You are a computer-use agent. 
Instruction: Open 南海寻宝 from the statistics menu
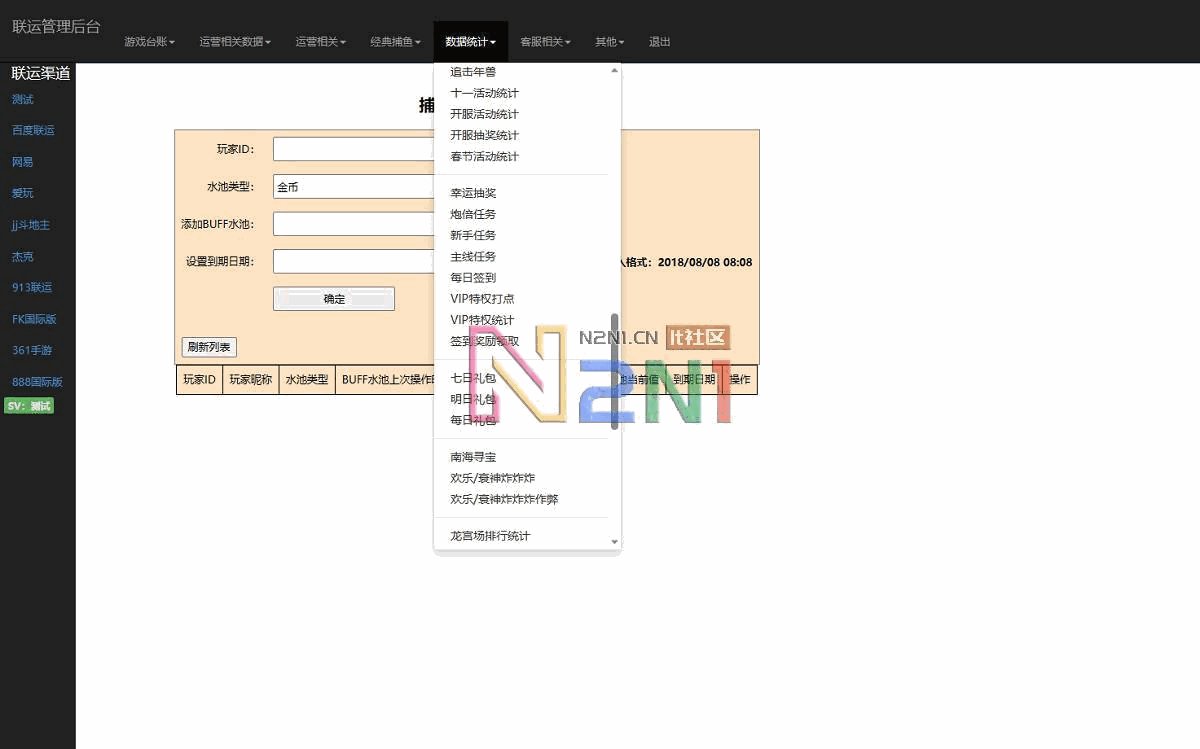tap(471, 456)
